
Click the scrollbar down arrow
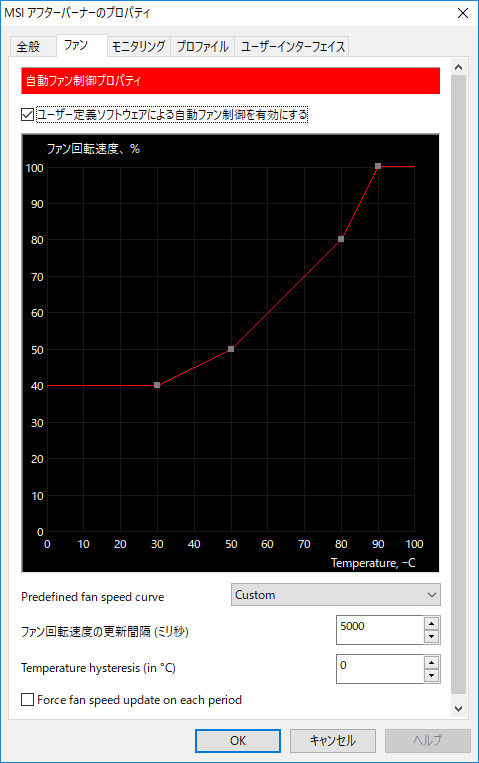pos(459,709)
